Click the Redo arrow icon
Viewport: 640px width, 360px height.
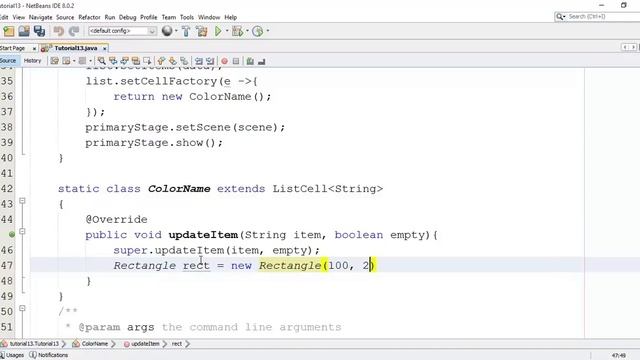(x=74, y=31)
